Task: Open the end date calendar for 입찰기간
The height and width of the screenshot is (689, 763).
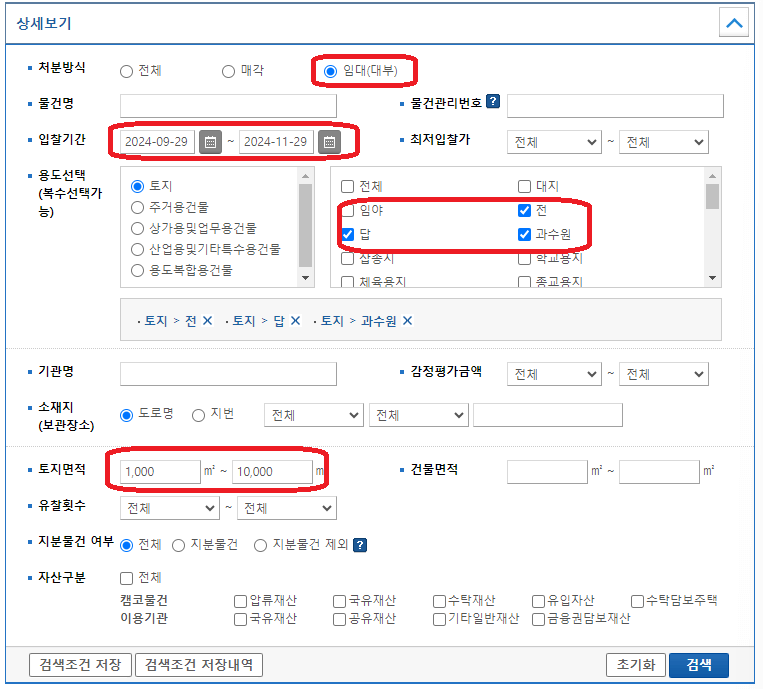Action: pos(329,142)
